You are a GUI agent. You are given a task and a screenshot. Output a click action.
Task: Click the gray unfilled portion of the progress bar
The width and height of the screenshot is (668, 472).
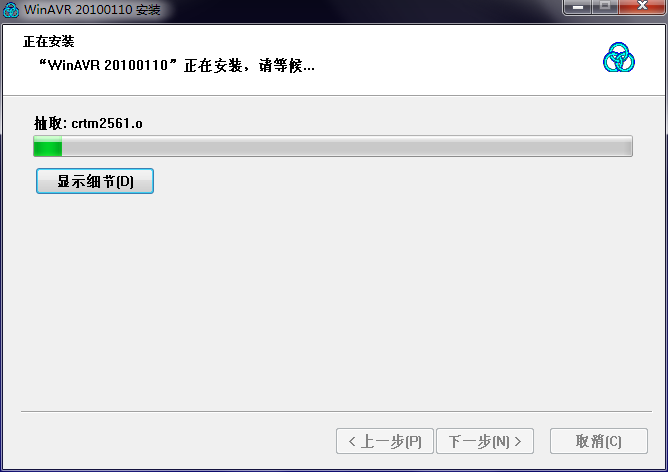point(347,146)
